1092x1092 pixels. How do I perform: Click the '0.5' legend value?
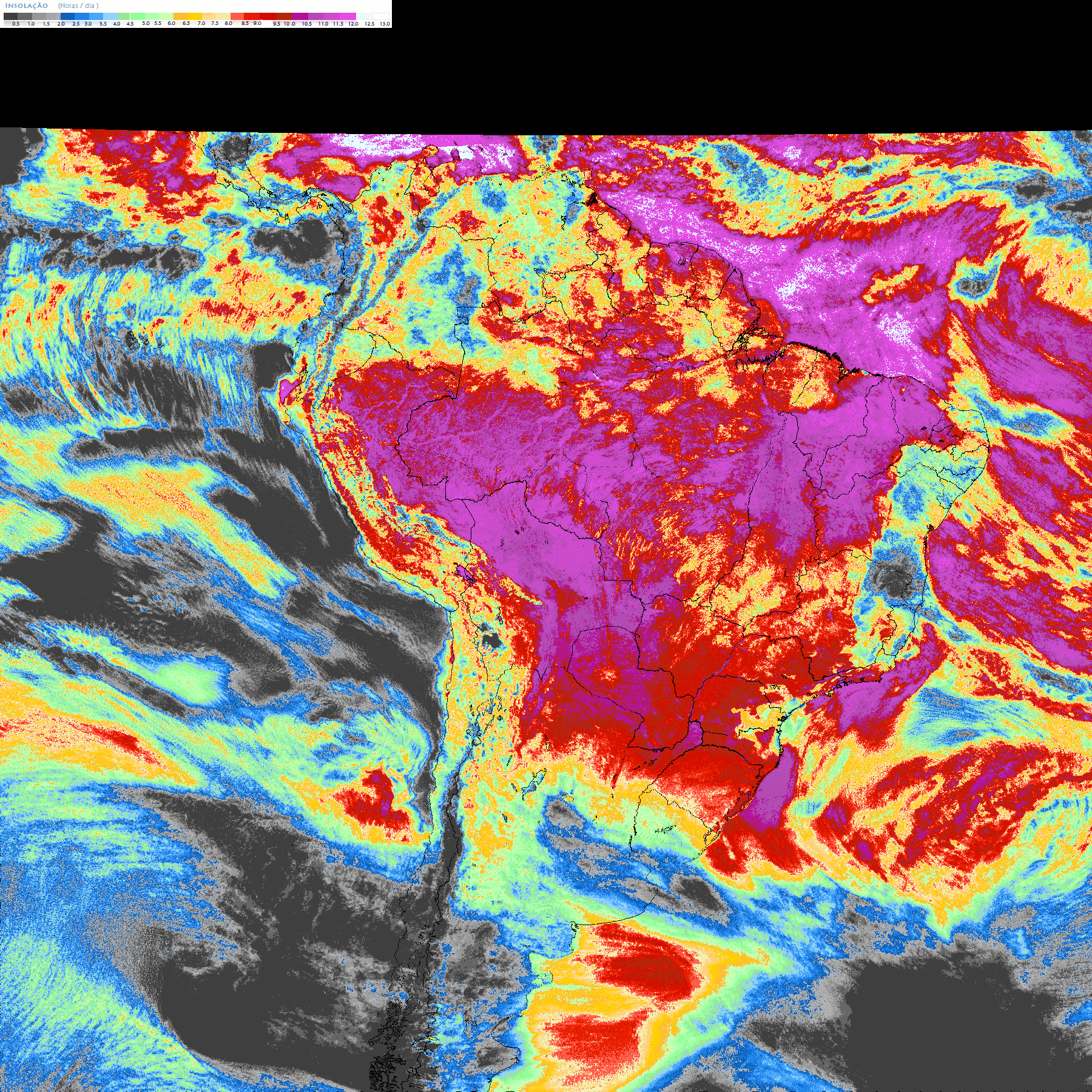click(16, 24)
